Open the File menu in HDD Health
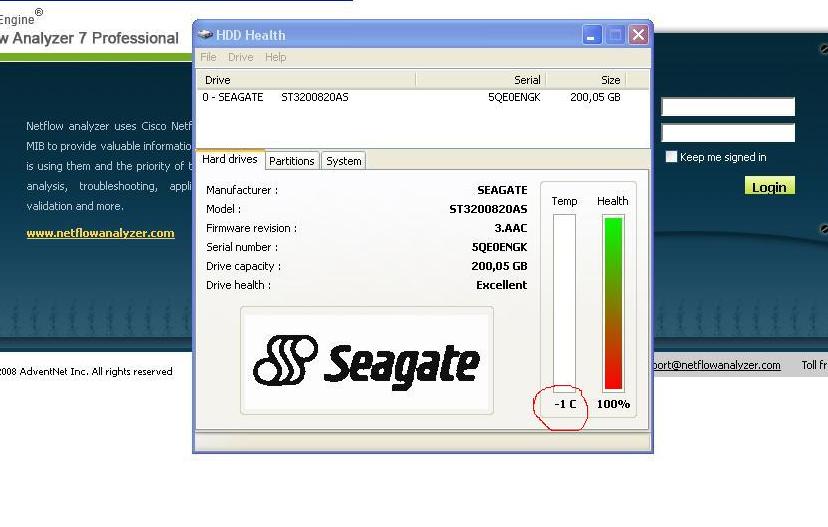 [x=208, y=57]
